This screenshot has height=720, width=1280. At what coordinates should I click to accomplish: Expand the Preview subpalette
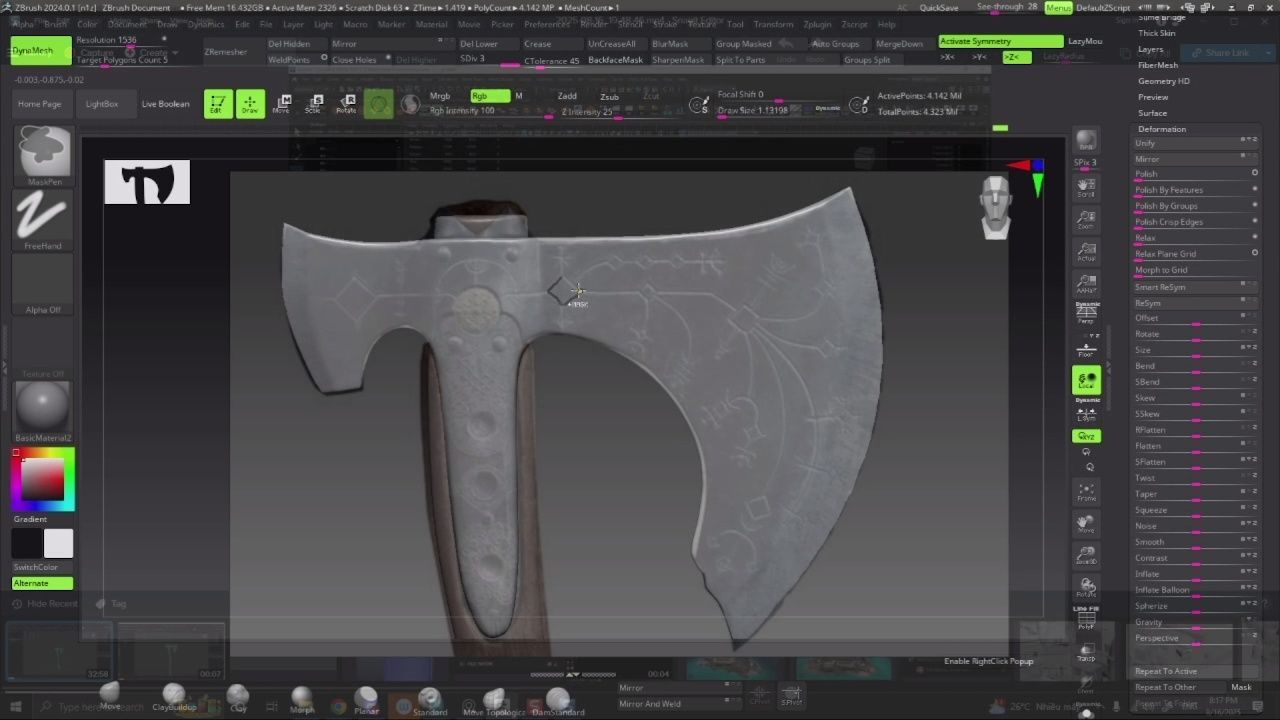click(x=1153, y=97)
